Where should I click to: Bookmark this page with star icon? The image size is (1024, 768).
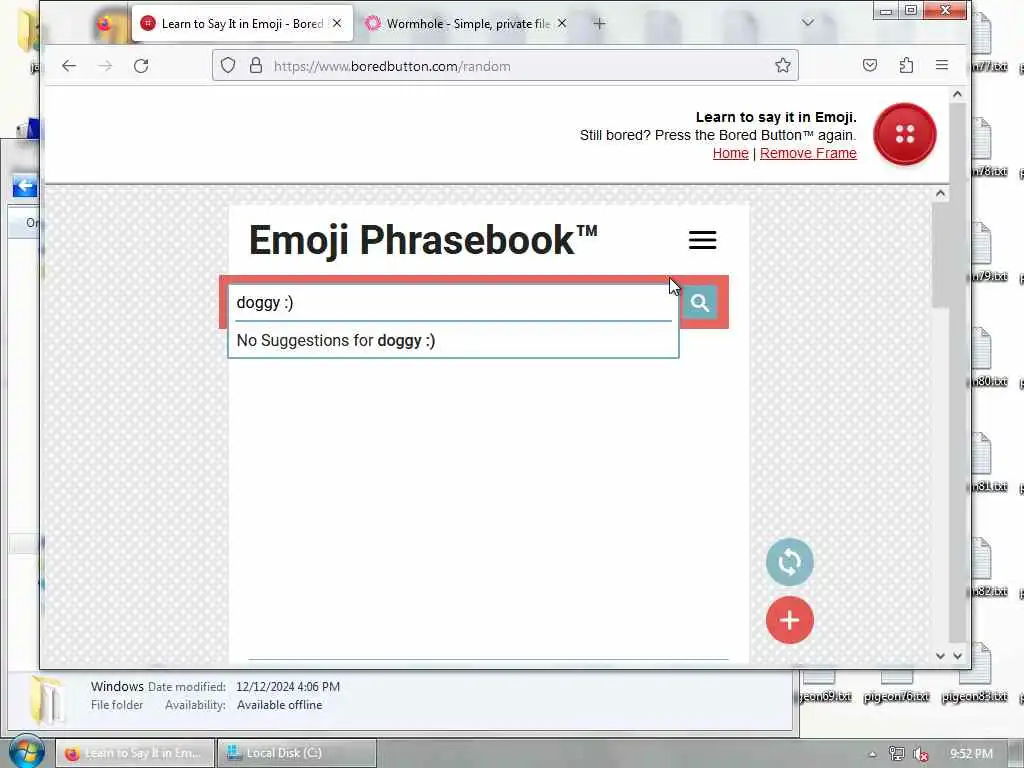[782, 65]
